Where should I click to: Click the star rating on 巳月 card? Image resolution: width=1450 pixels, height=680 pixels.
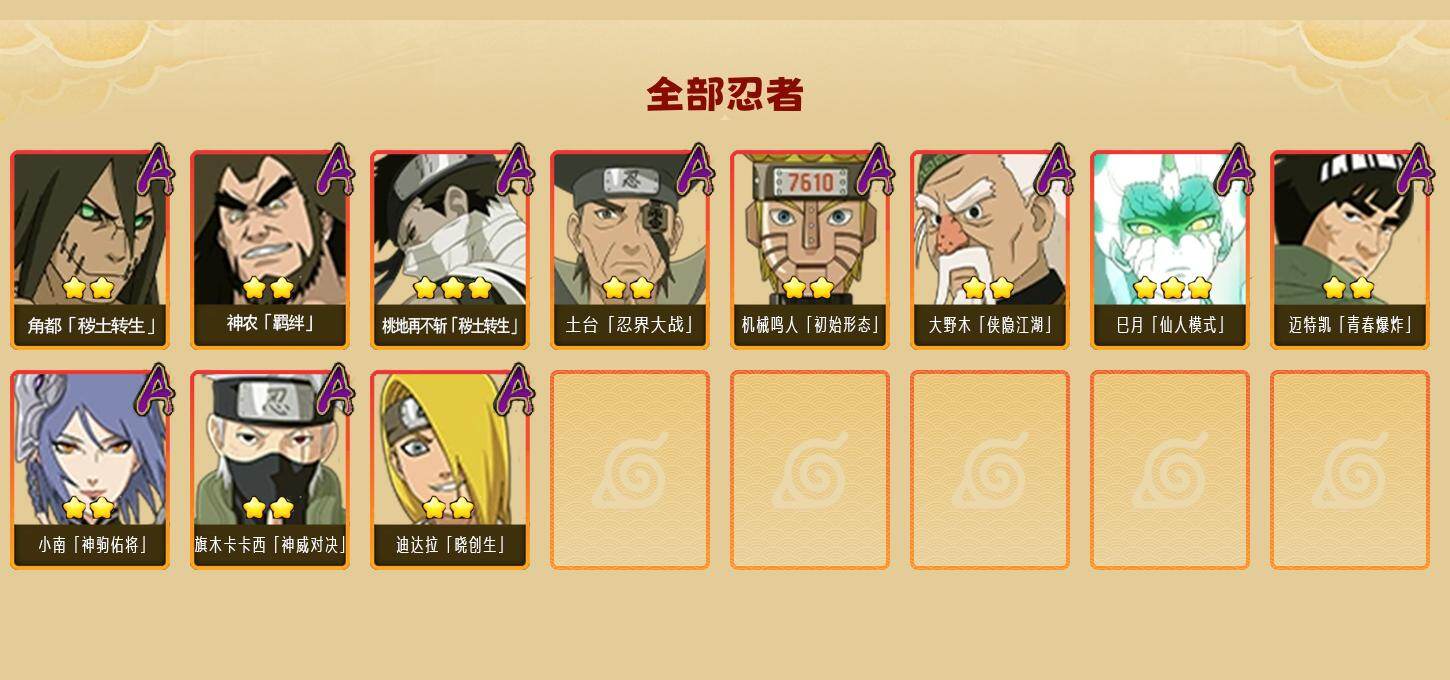pyautogui.click(x=1172, y=288)
